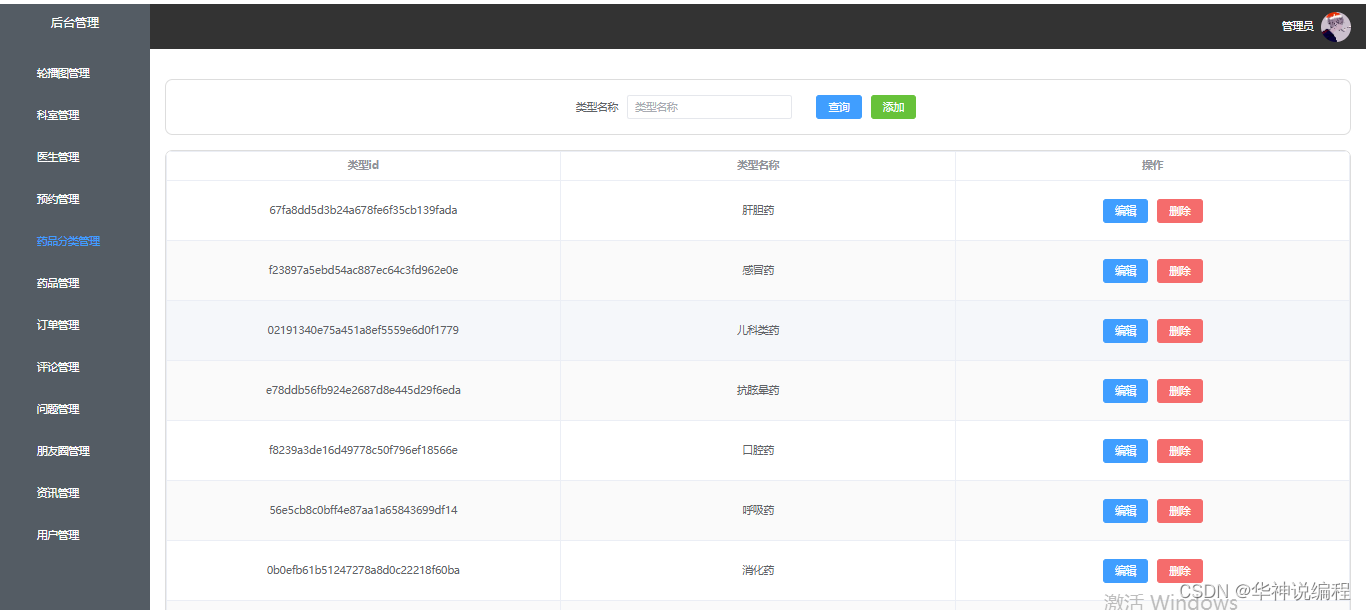Click the green 添加 button
Screen dimensions: 1366x610
[893, 107]
